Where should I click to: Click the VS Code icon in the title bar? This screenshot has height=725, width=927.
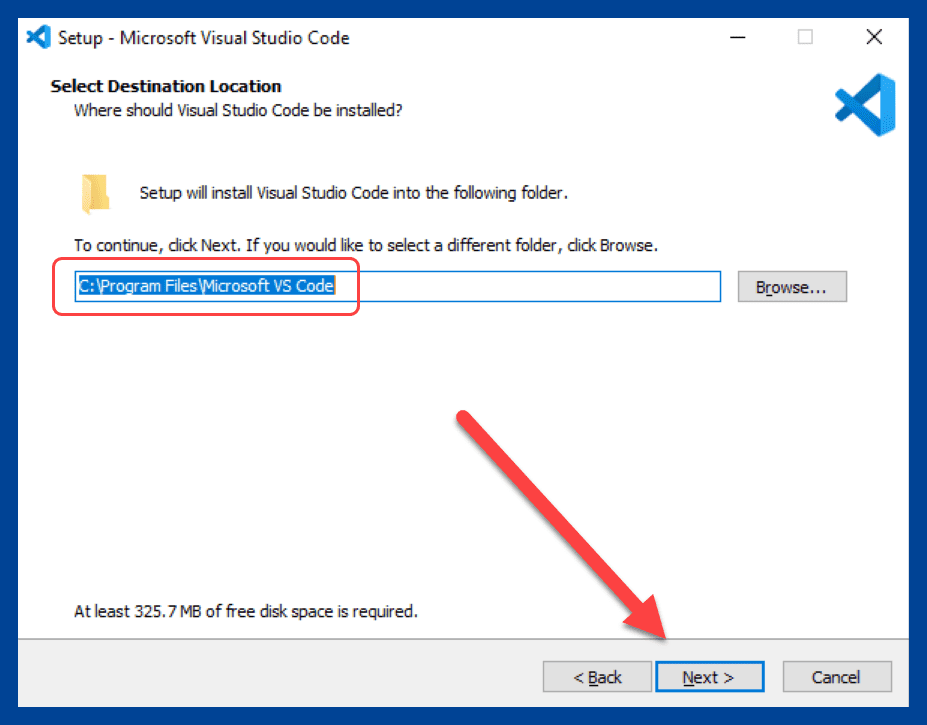[37, 36]
